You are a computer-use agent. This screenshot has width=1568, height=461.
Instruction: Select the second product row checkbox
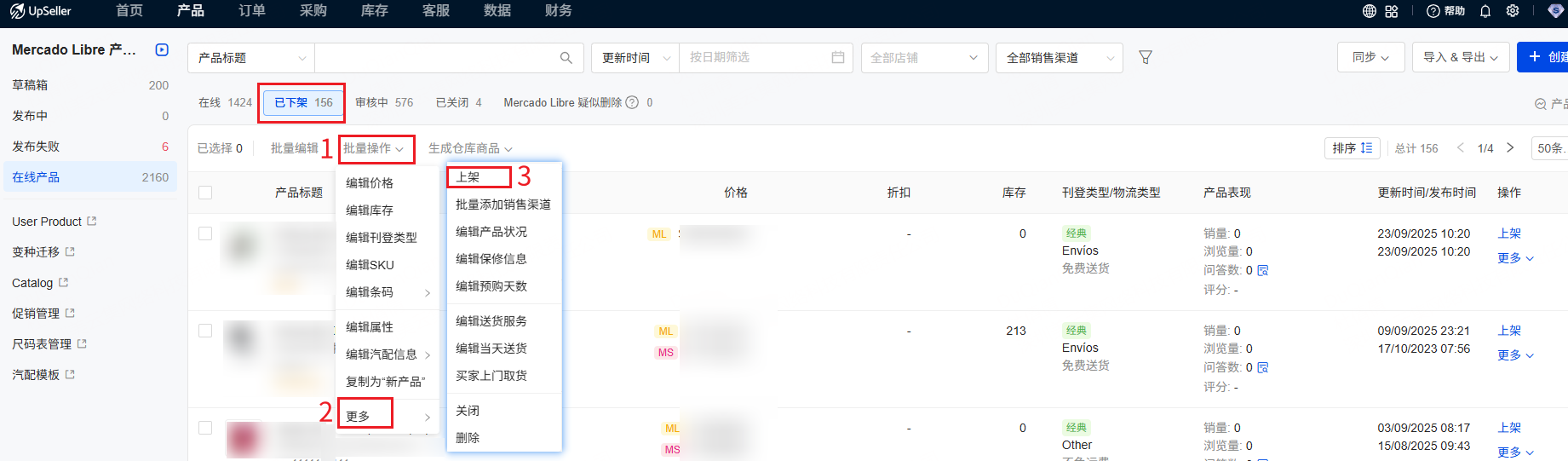(x=205, y=331)
